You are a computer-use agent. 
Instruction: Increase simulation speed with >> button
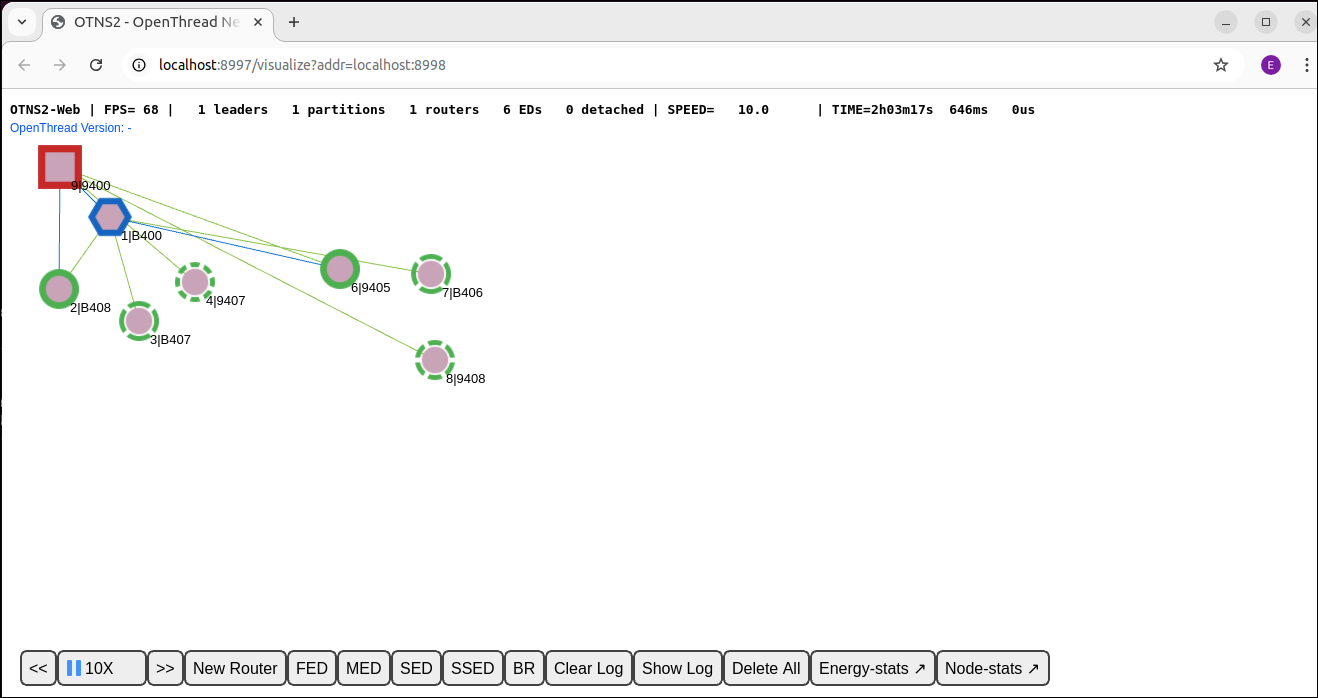point(165,668)
